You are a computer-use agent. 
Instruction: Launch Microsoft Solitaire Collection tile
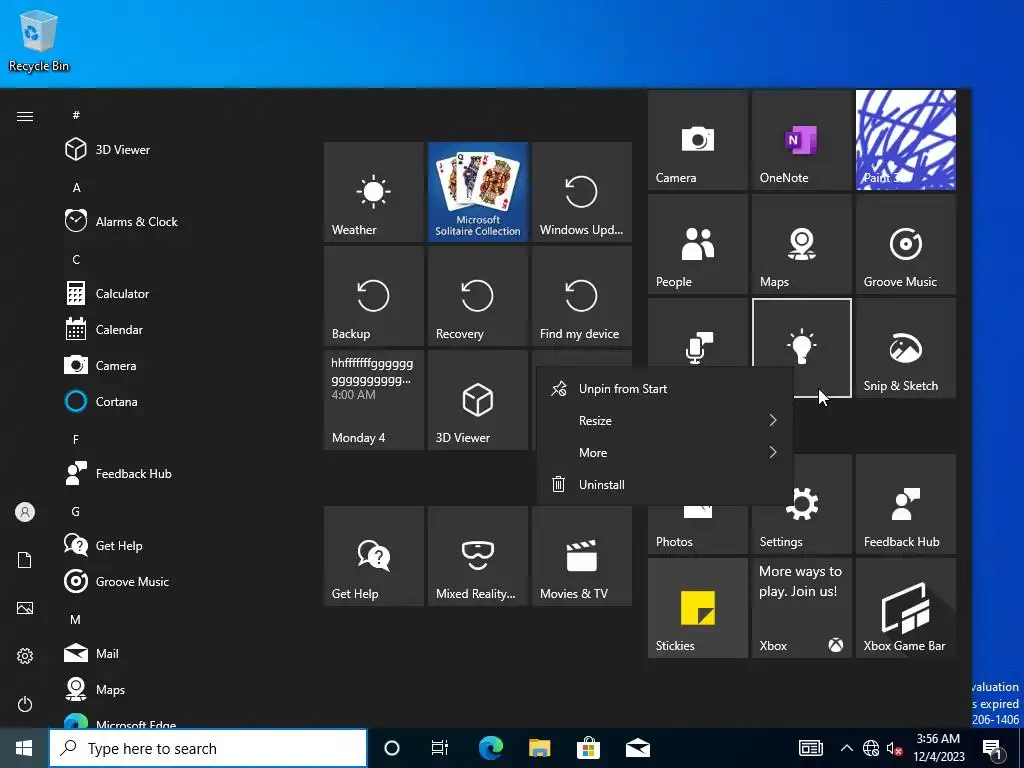pyautogui.click(x=478, y=192)
